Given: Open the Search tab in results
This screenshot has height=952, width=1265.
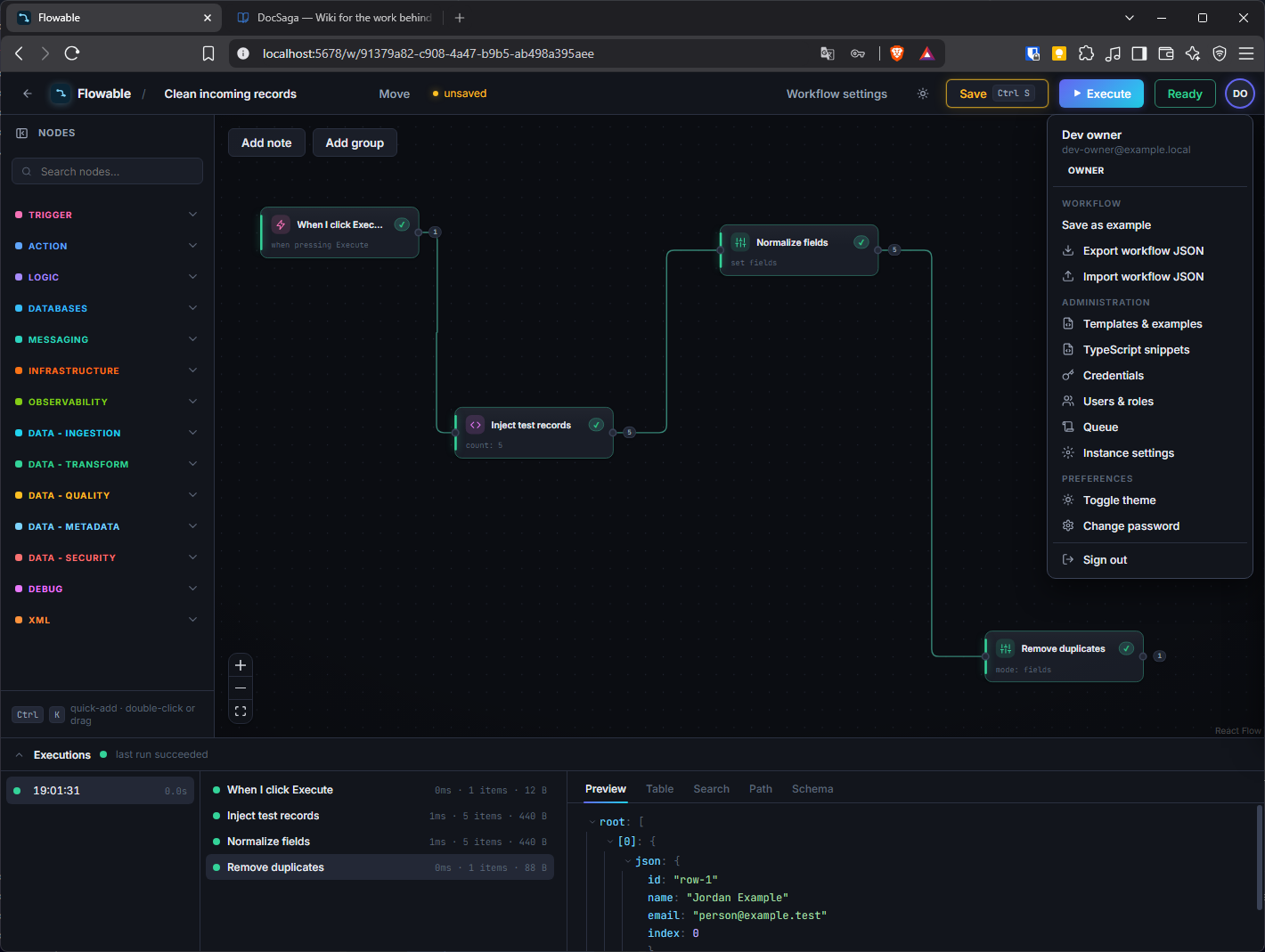Looking at the screenshot, I should (x=711, y=789).
